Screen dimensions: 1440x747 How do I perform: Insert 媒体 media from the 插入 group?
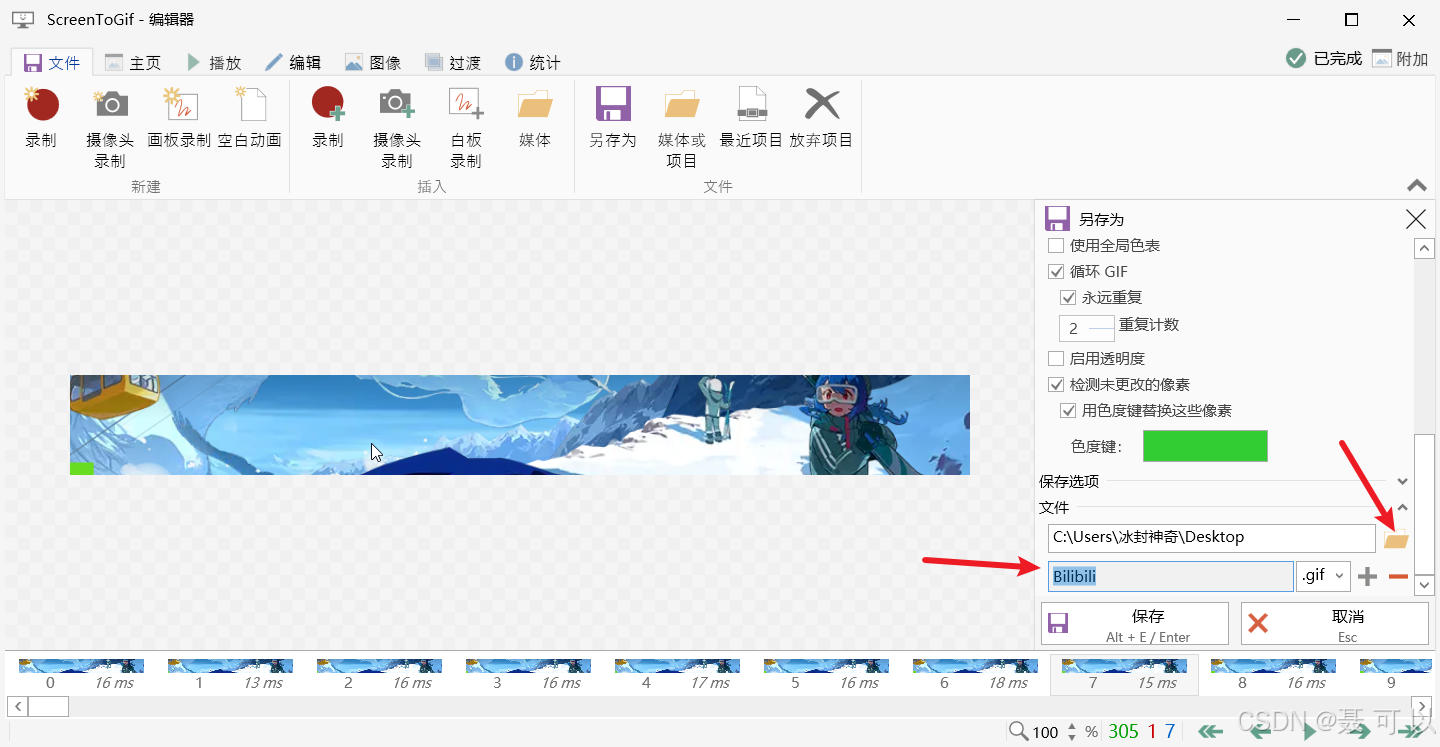pos(535,119)
